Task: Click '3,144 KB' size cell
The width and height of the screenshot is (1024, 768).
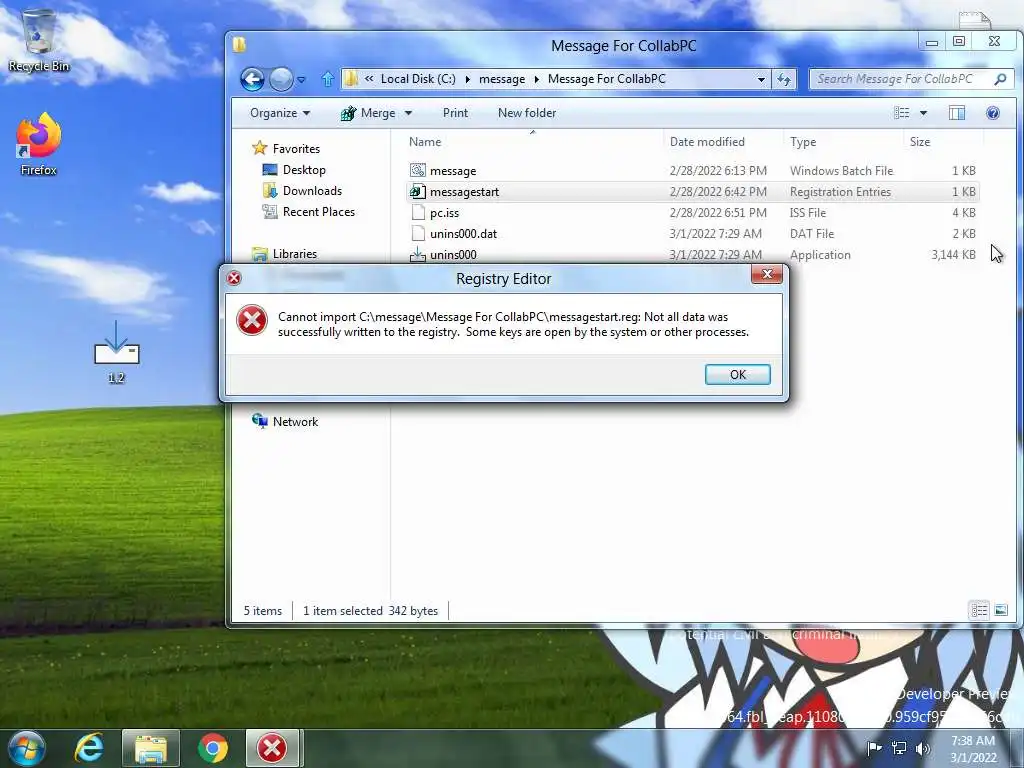Action: [x=953, y=255]
